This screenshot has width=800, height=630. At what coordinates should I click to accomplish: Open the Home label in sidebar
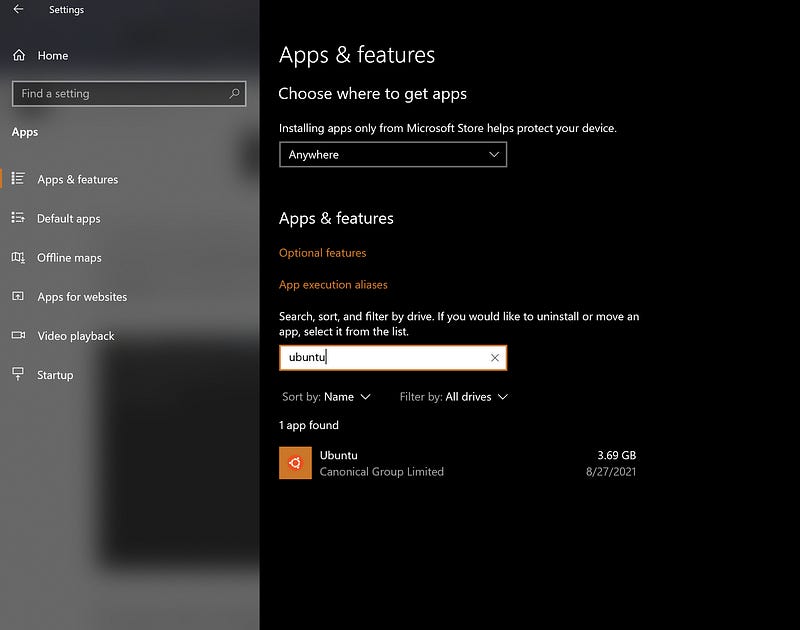53,56
